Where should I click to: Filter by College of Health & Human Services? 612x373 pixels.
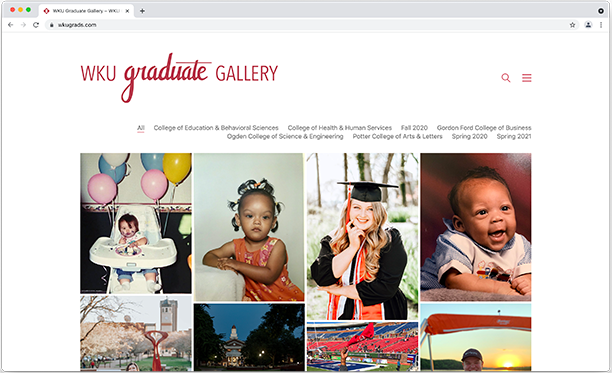click(x=340, y=128)
